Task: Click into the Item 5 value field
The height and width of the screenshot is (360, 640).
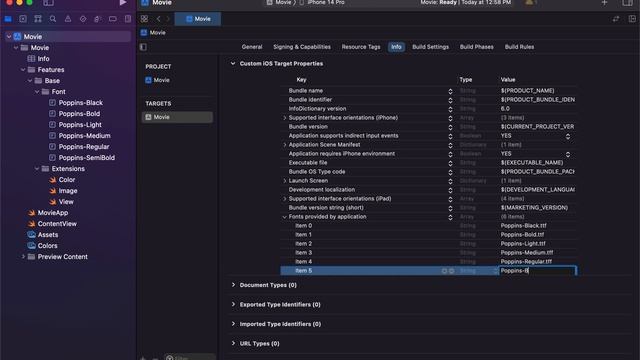Action: pyautogui.click(x=537, y=271)
